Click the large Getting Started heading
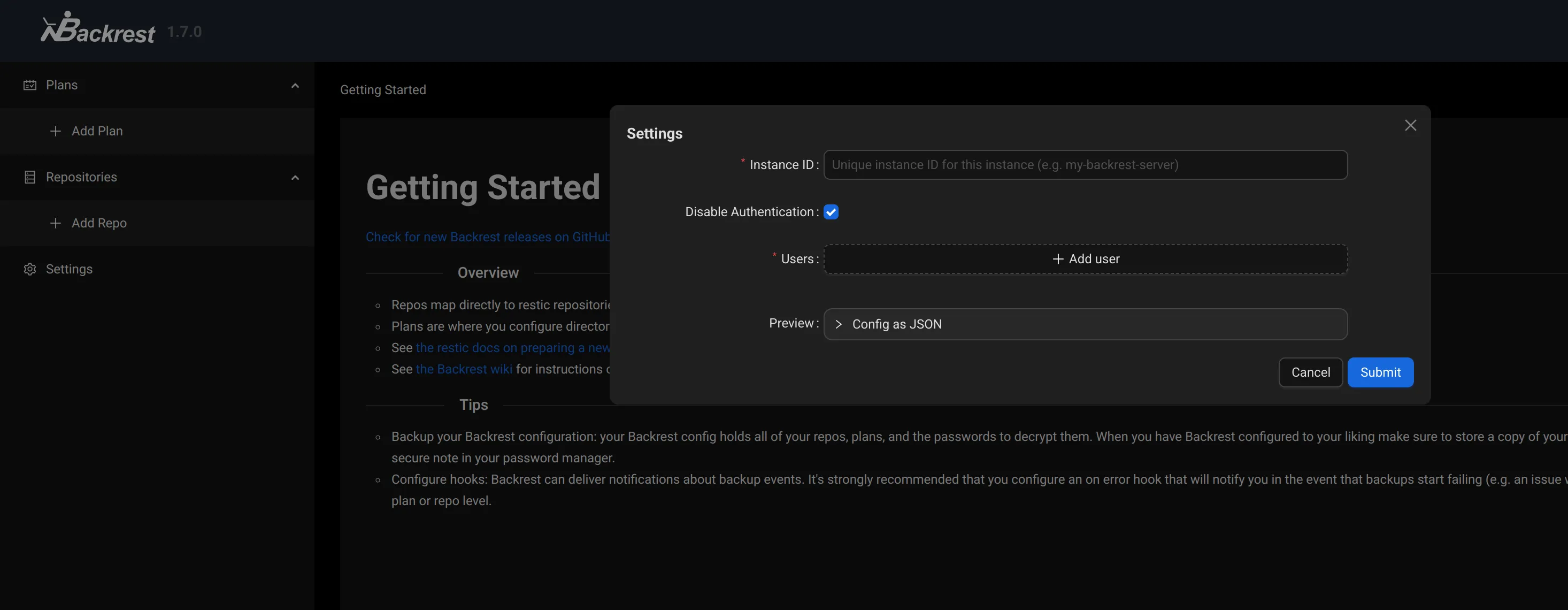 pos(483,187)
